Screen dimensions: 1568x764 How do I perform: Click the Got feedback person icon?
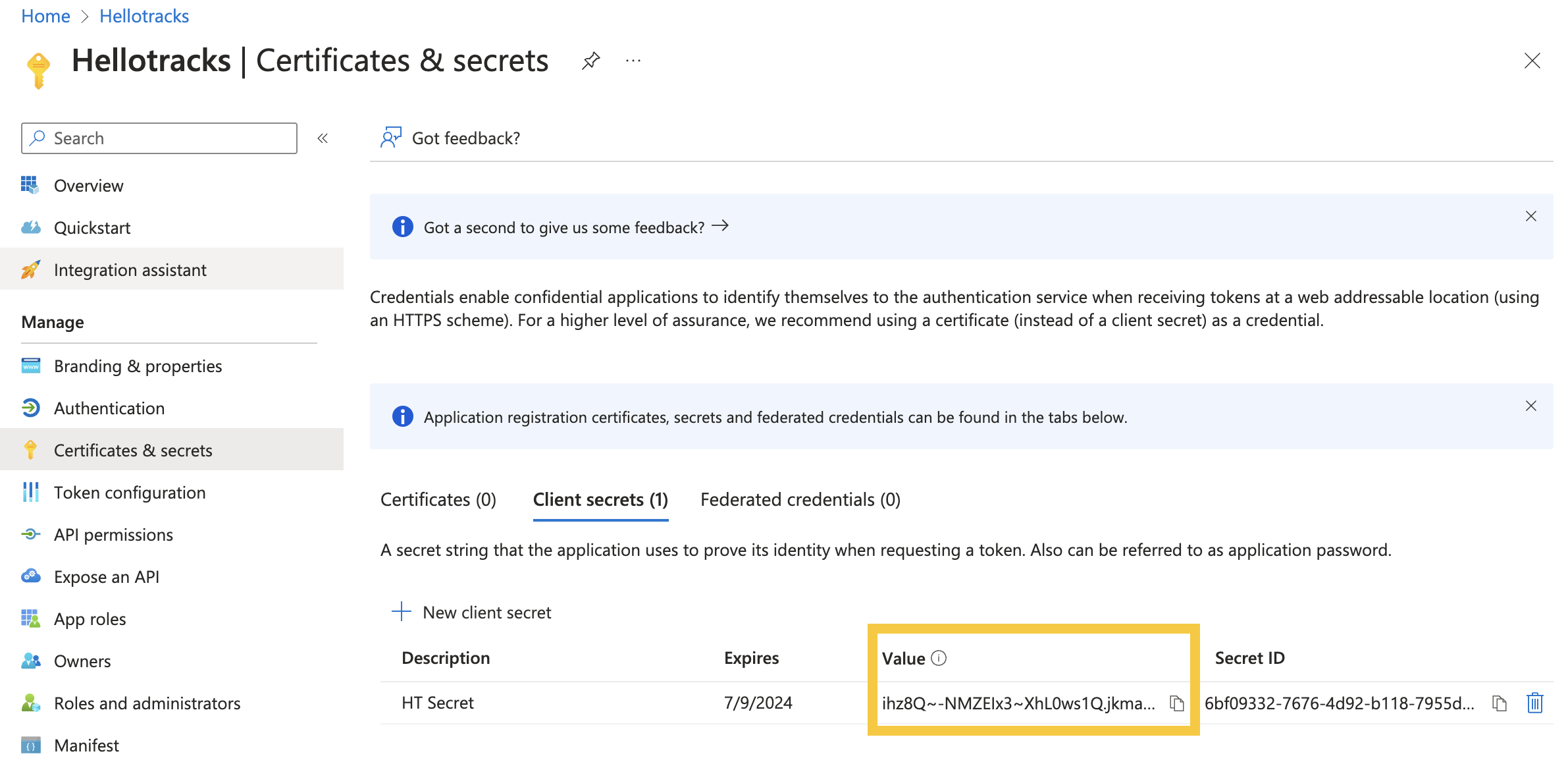click(390, 138)
